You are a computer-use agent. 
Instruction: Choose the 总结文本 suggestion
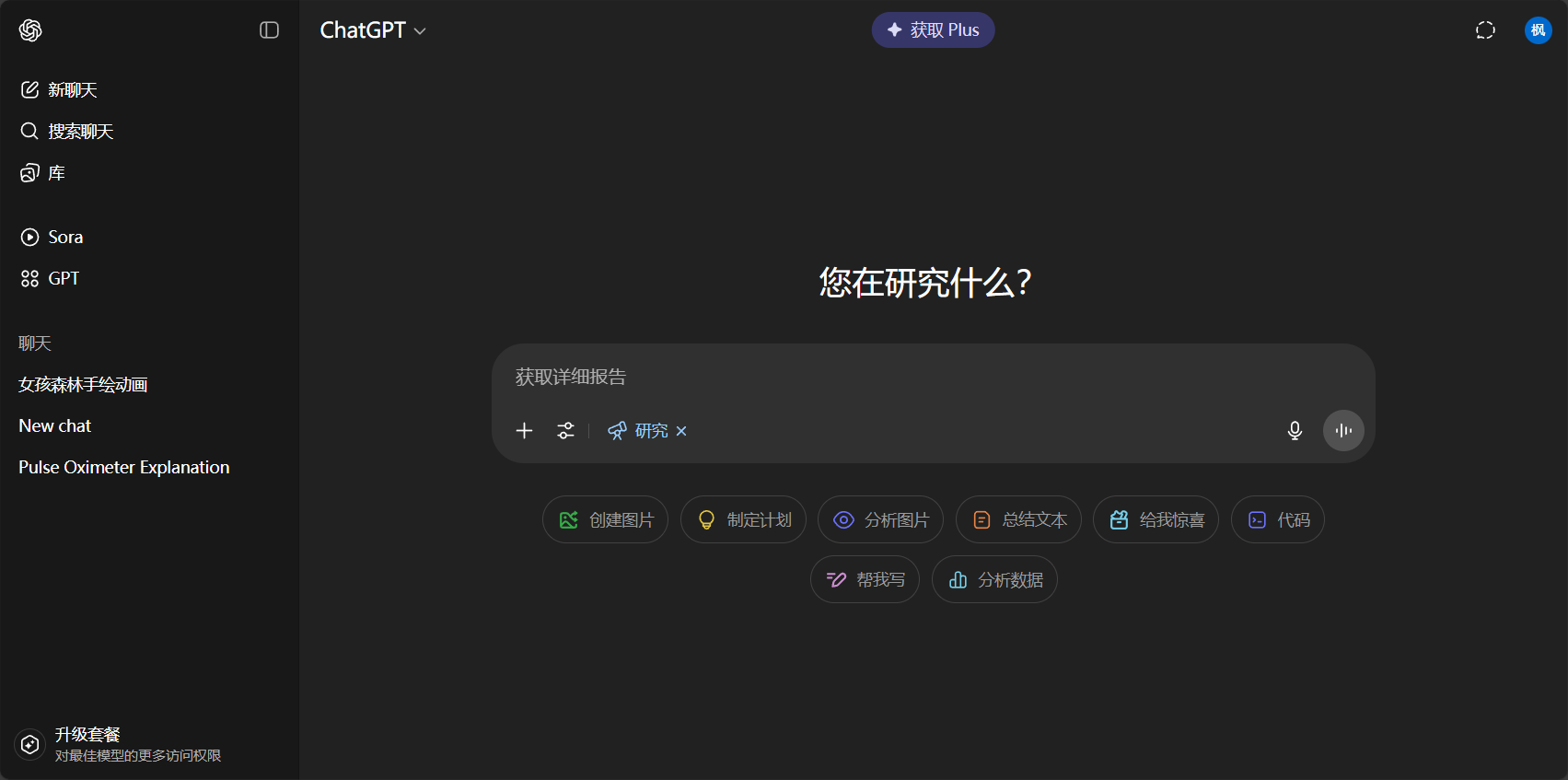1018,519
